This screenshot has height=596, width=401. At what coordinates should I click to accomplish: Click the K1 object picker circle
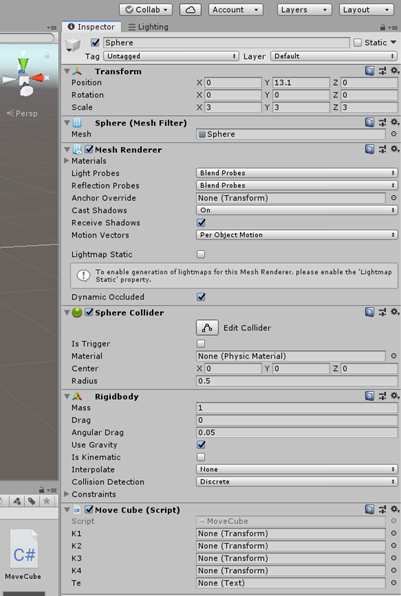coord(393,533)
